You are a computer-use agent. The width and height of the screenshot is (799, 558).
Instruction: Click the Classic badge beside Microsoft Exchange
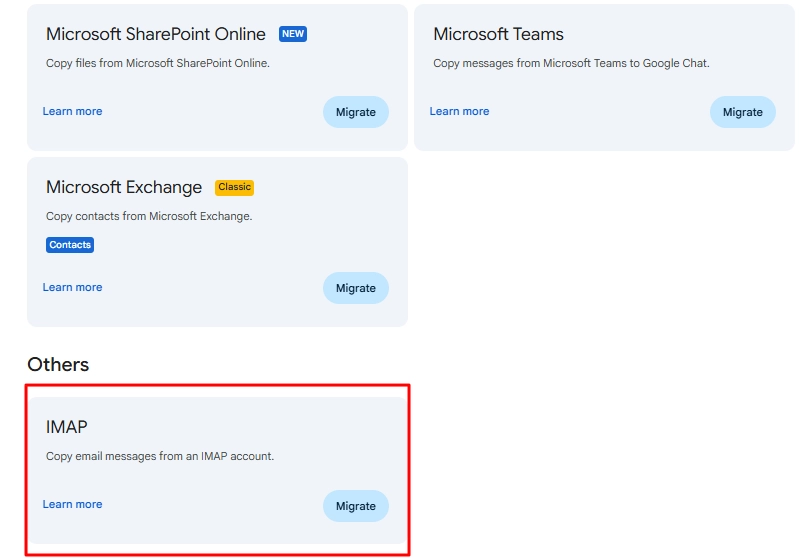click(x=234, y=187)
